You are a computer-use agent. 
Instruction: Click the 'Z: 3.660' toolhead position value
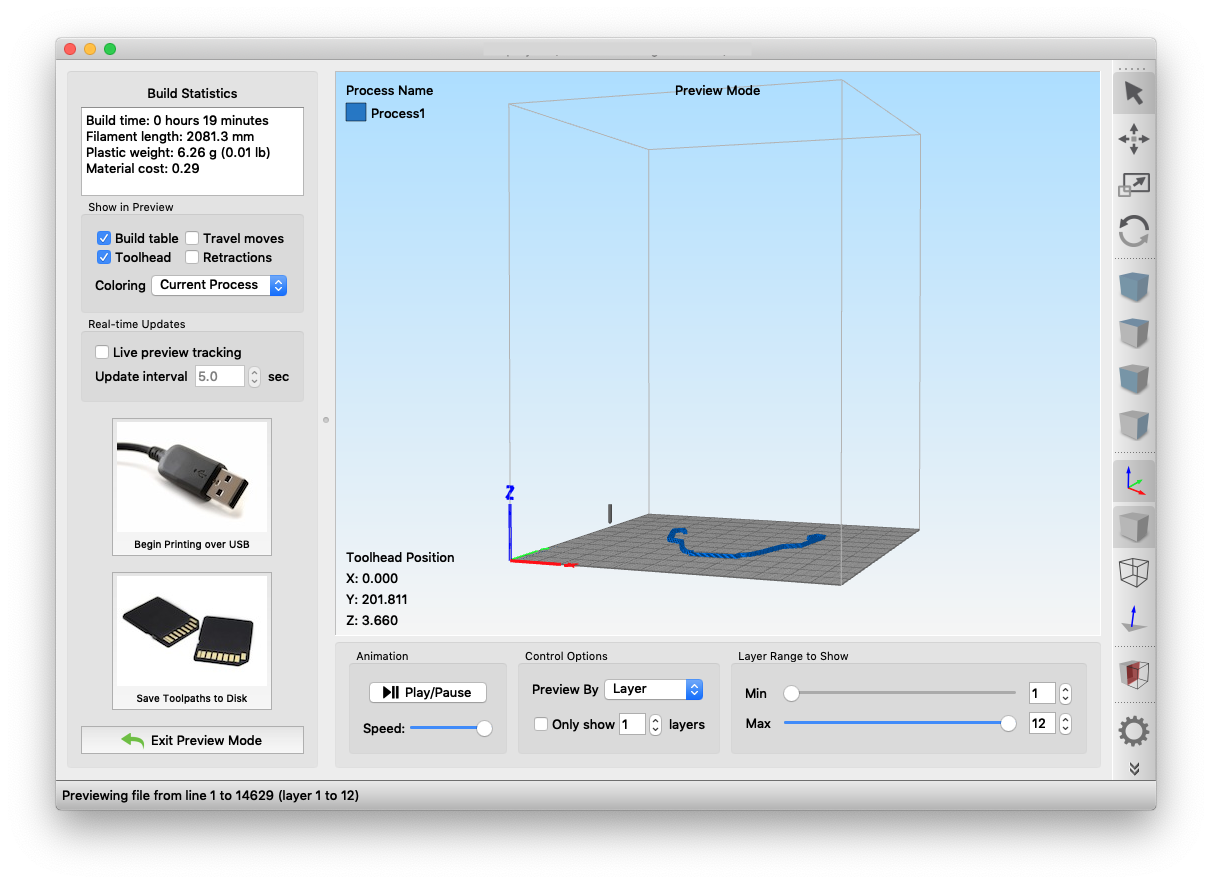[372, 620]
